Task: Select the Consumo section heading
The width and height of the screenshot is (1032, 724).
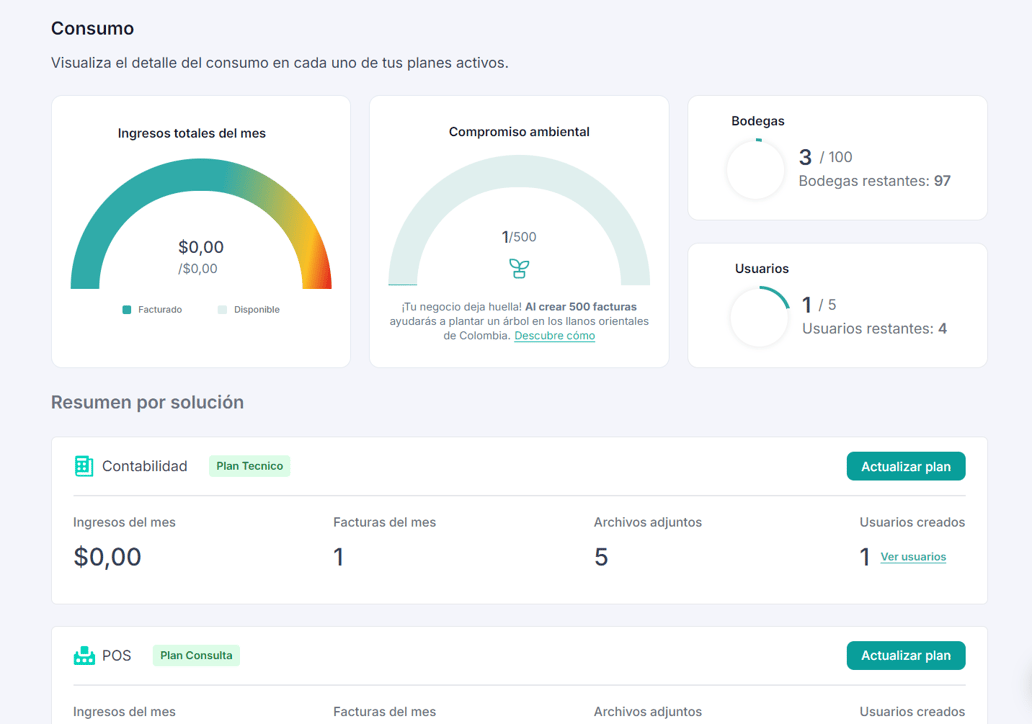Action: click(x=92, y=29)
